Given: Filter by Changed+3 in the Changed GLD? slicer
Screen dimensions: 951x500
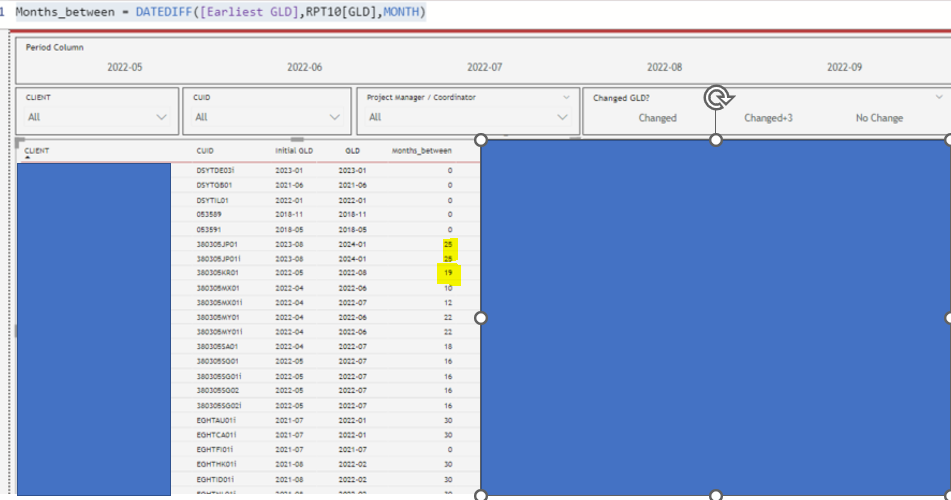Looking at the screenshot, I should 768,118.
